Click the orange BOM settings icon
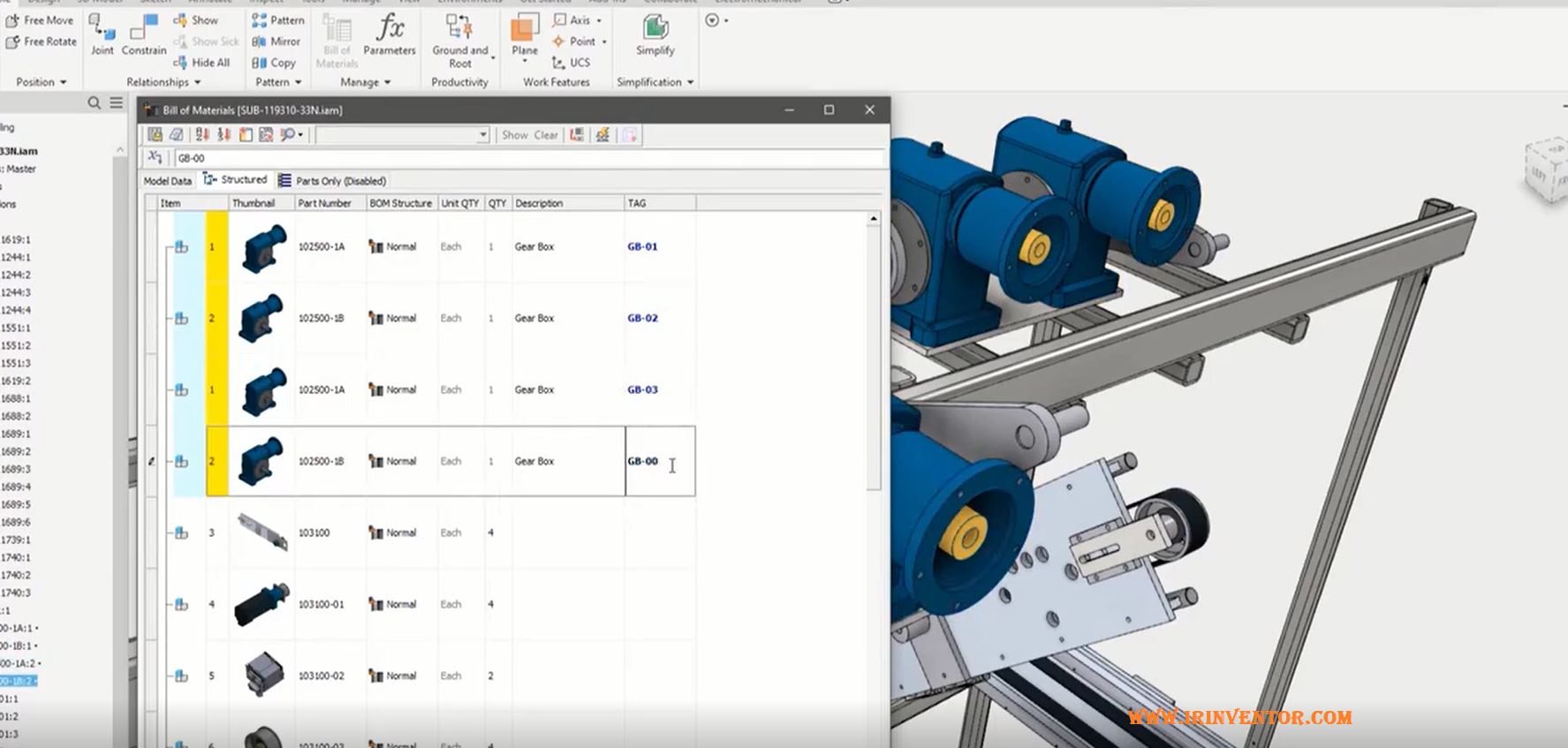The height and width of the screenshot is (748, 1568). tap(602, 134)
